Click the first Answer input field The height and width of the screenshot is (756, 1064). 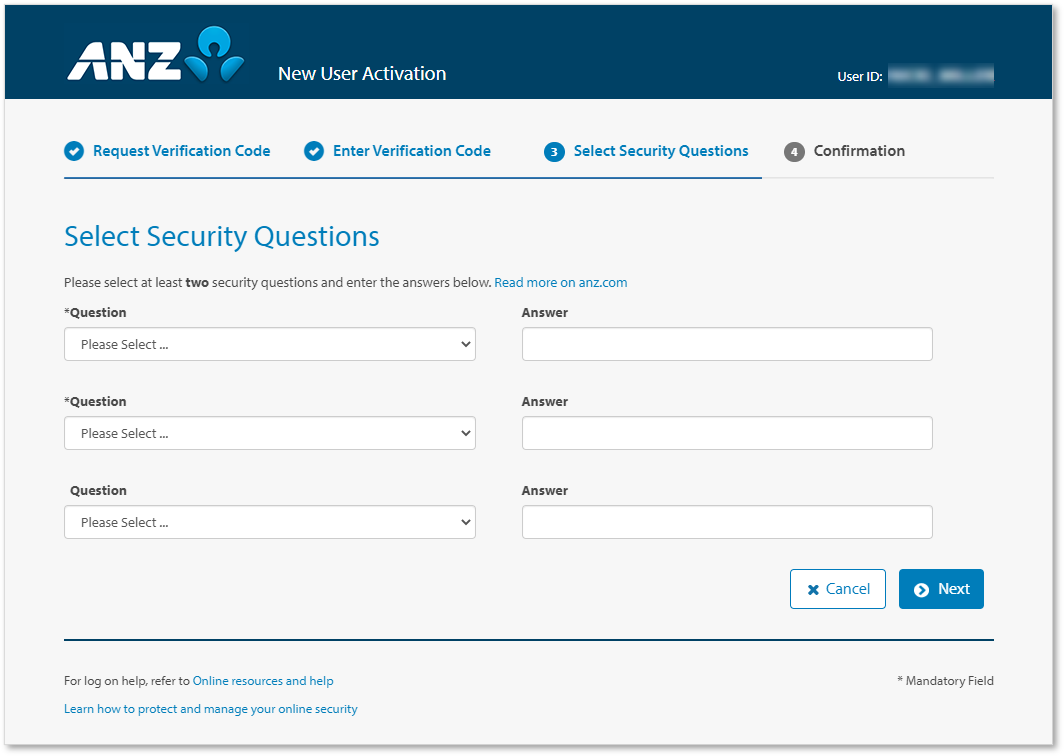tap(727, 343)
